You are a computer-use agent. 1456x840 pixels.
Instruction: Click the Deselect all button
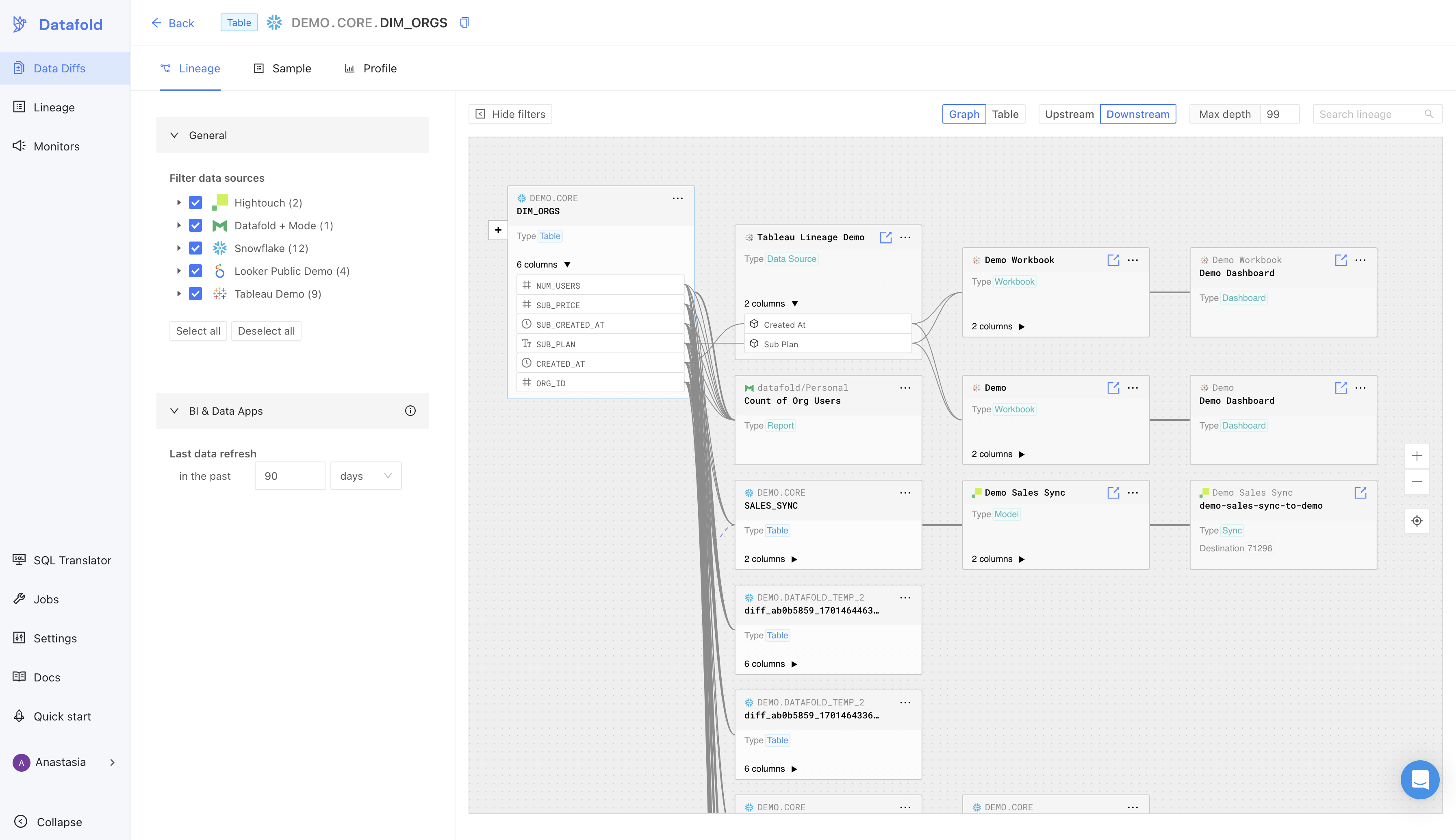266,331
